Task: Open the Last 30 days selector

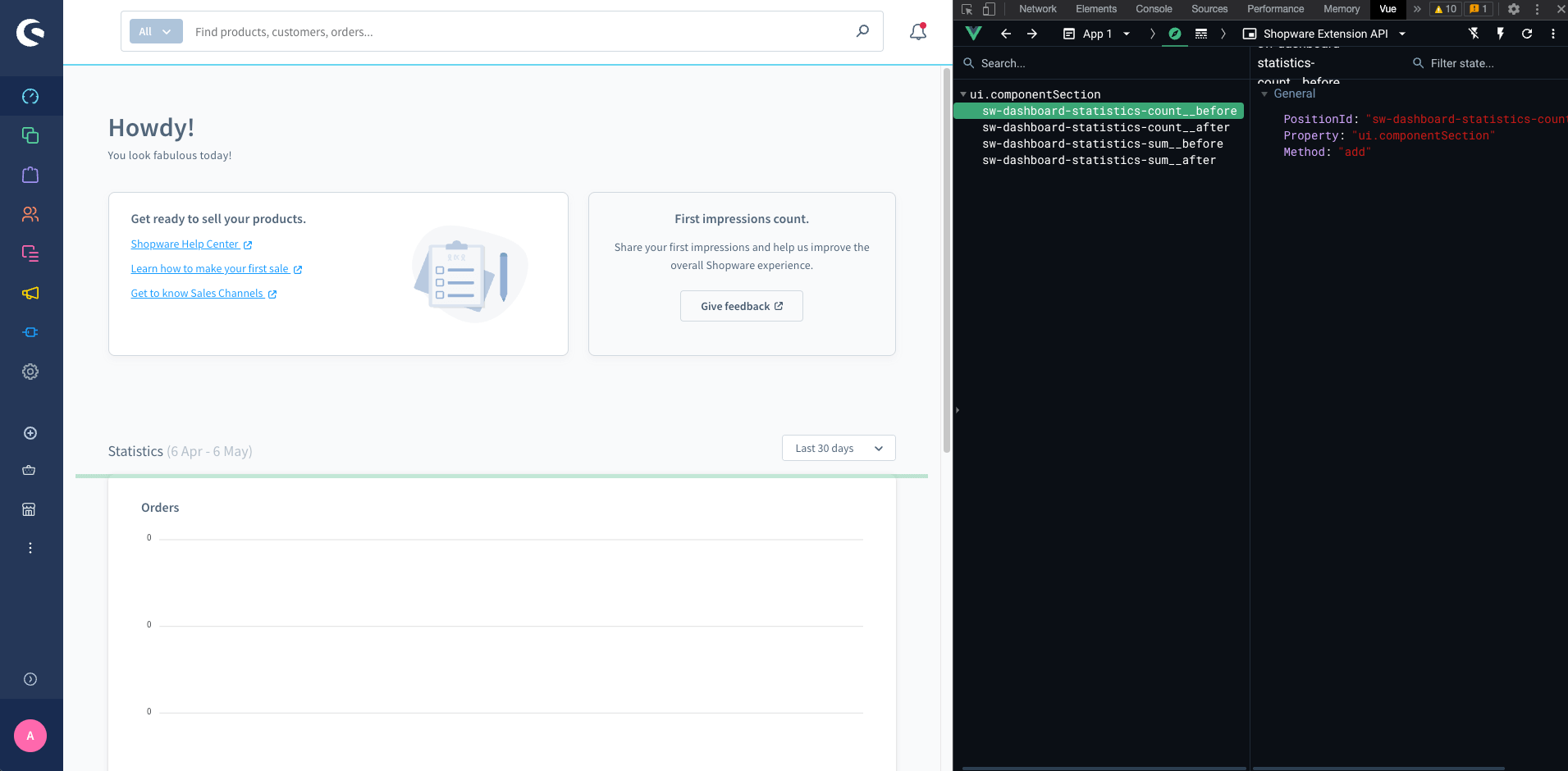Action: 838,448
